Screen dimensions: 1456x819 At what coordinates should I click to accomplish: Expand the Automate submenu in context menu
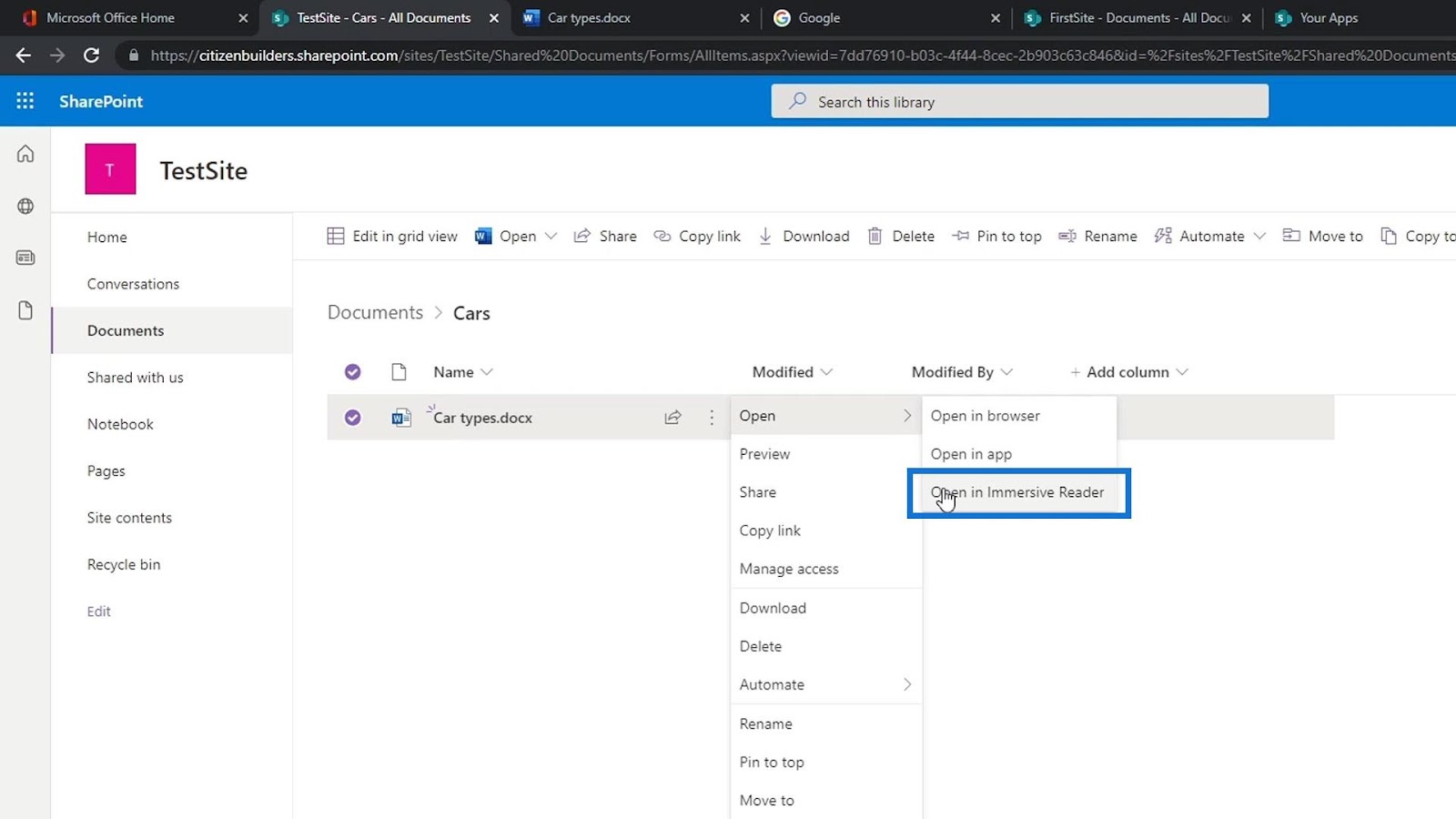(825, 684)
